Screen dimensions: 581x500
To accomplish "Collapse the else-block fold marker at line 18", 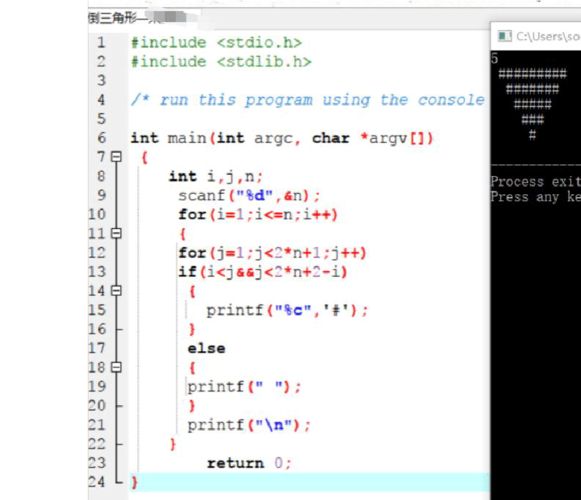I will pos(116,367).
